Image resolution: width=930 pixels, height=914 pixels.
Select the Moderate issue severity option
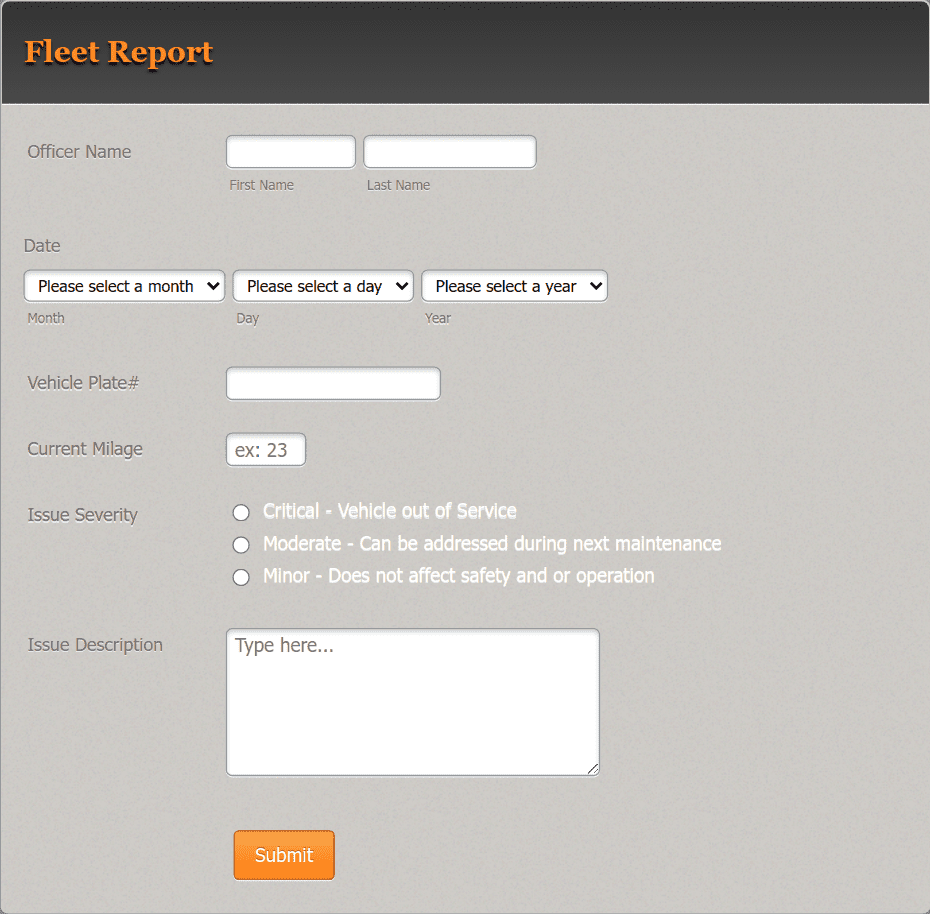(x=241, y=544)
